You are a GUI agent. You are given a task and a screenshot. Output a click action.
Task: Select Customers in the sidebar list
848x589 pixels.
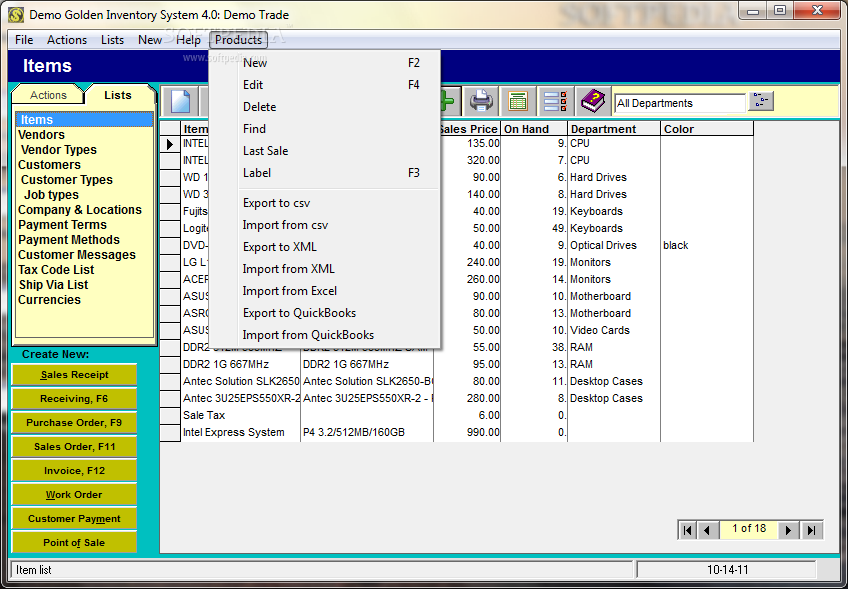point(49,165)
